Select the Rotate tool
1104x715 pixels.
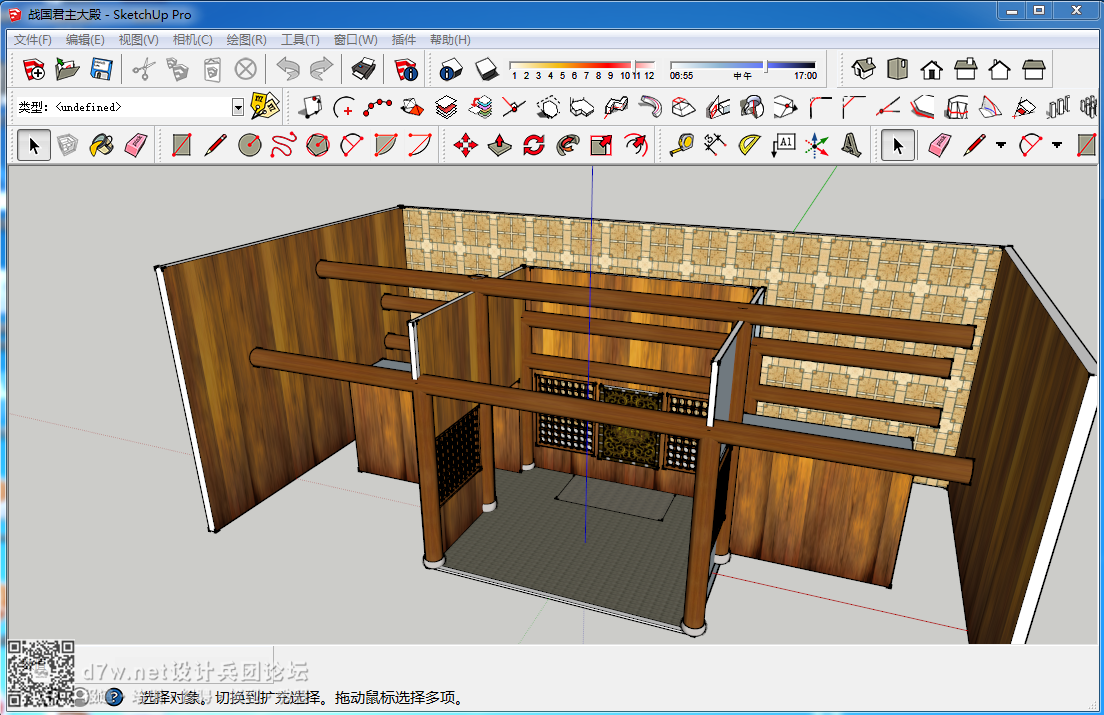tap(534, 145)
